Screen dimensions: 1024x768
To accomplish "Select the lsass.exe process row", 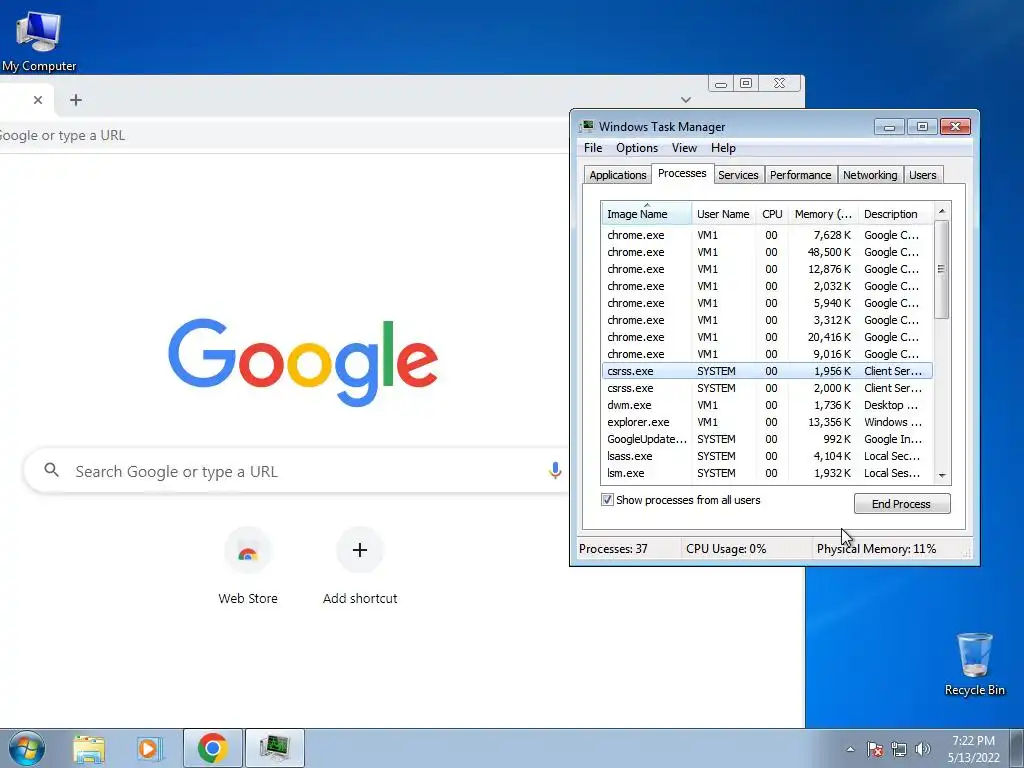I will click(x=767, y=456).
